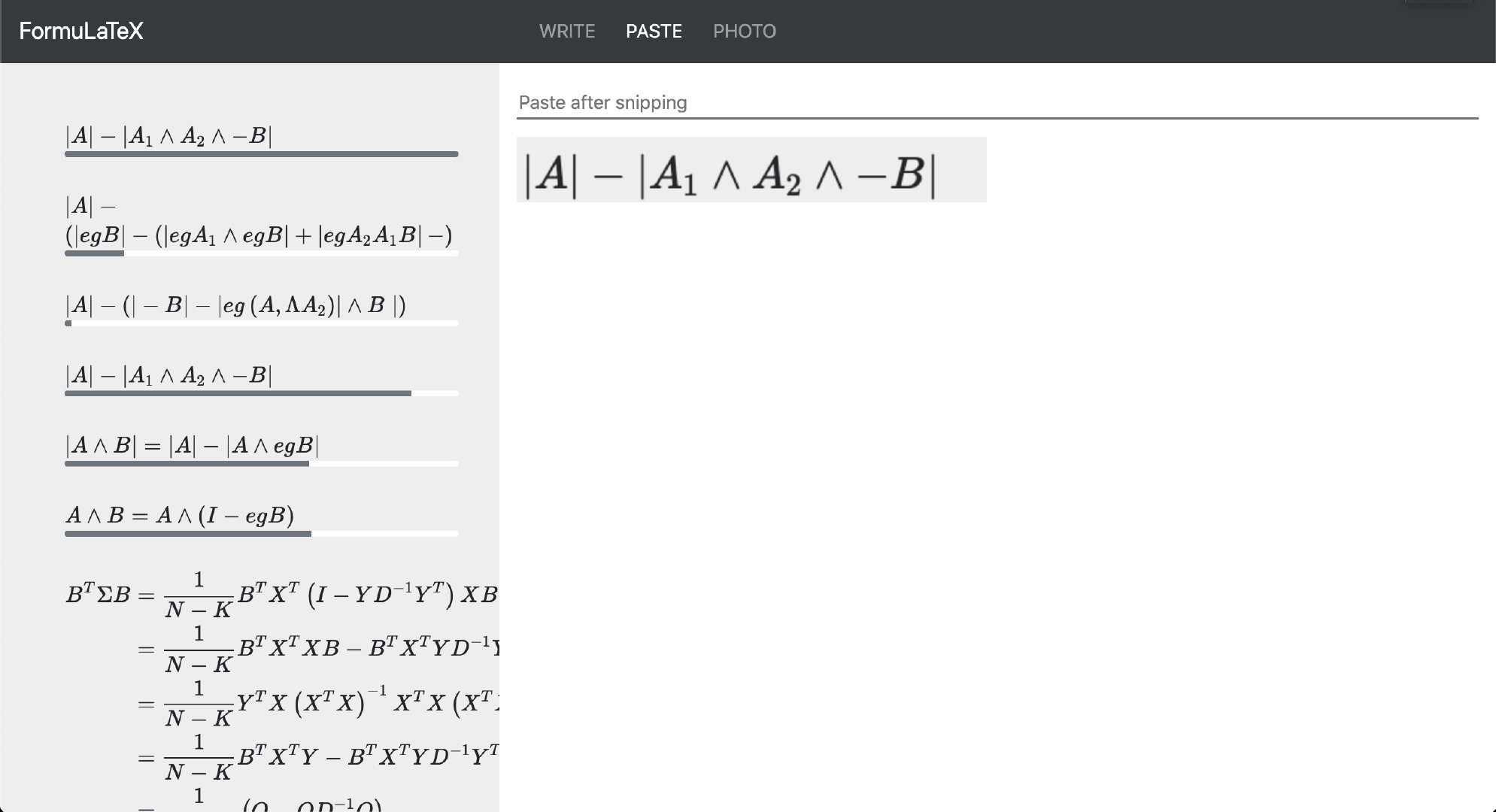Select the two-line result starting (|egB|
This screenshot has height=812, width=1496.
pyautogui.click(x=258, y=235)
